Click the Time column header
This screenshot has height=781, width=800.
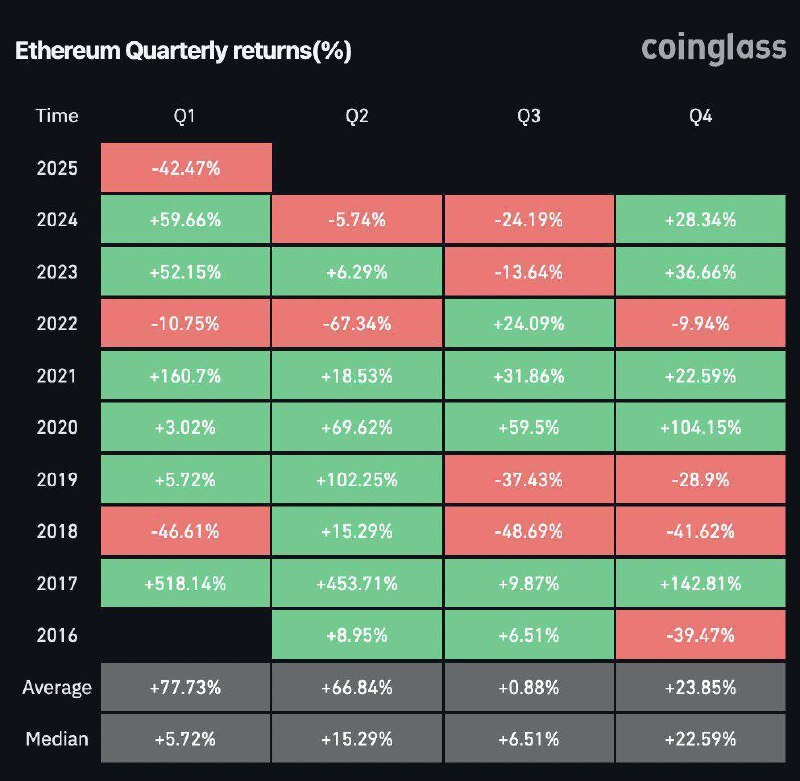[57, 116]
